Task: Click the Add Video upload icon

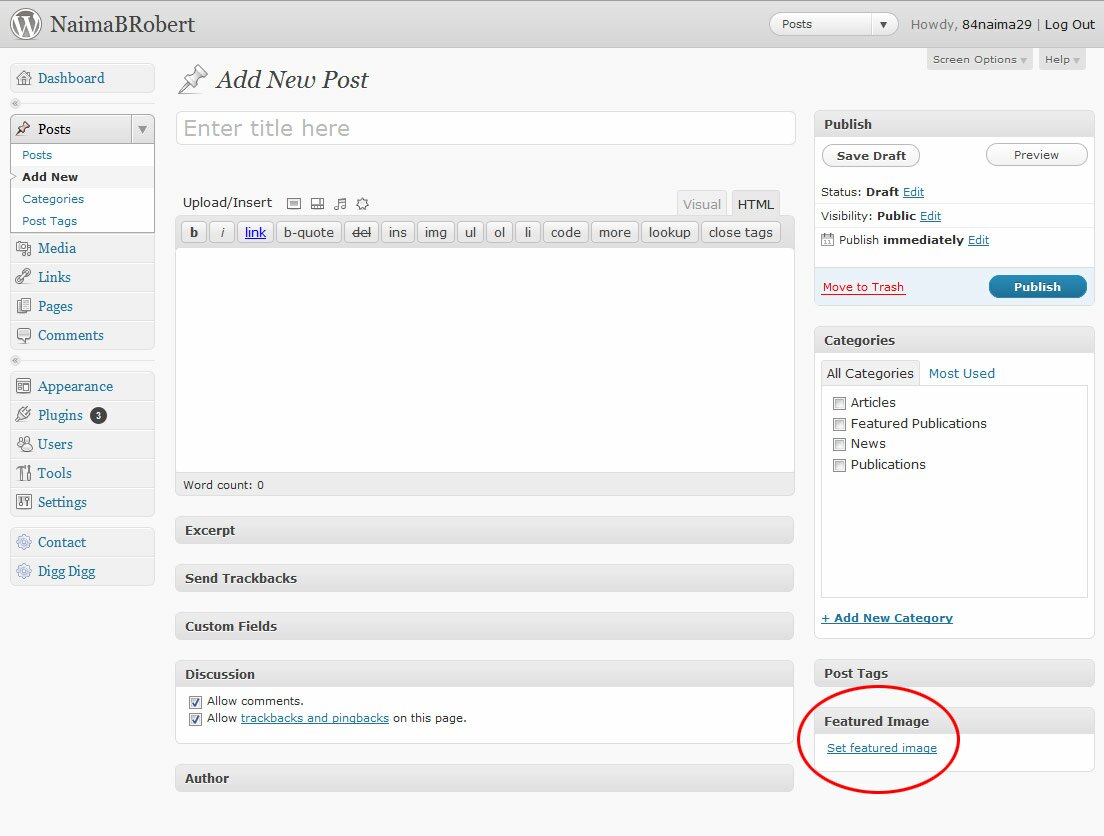Action: (x=318, y=204)
